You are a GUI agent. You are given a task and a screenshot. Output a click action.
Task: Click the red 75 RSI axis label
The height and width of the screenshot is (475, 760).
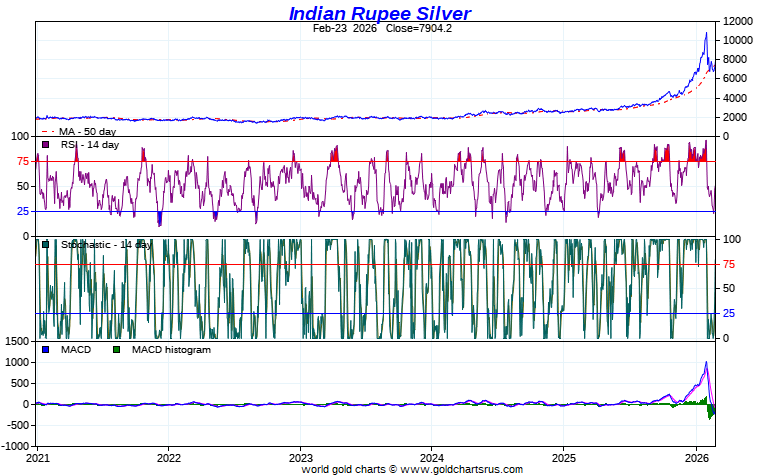[x=23, y=161]
